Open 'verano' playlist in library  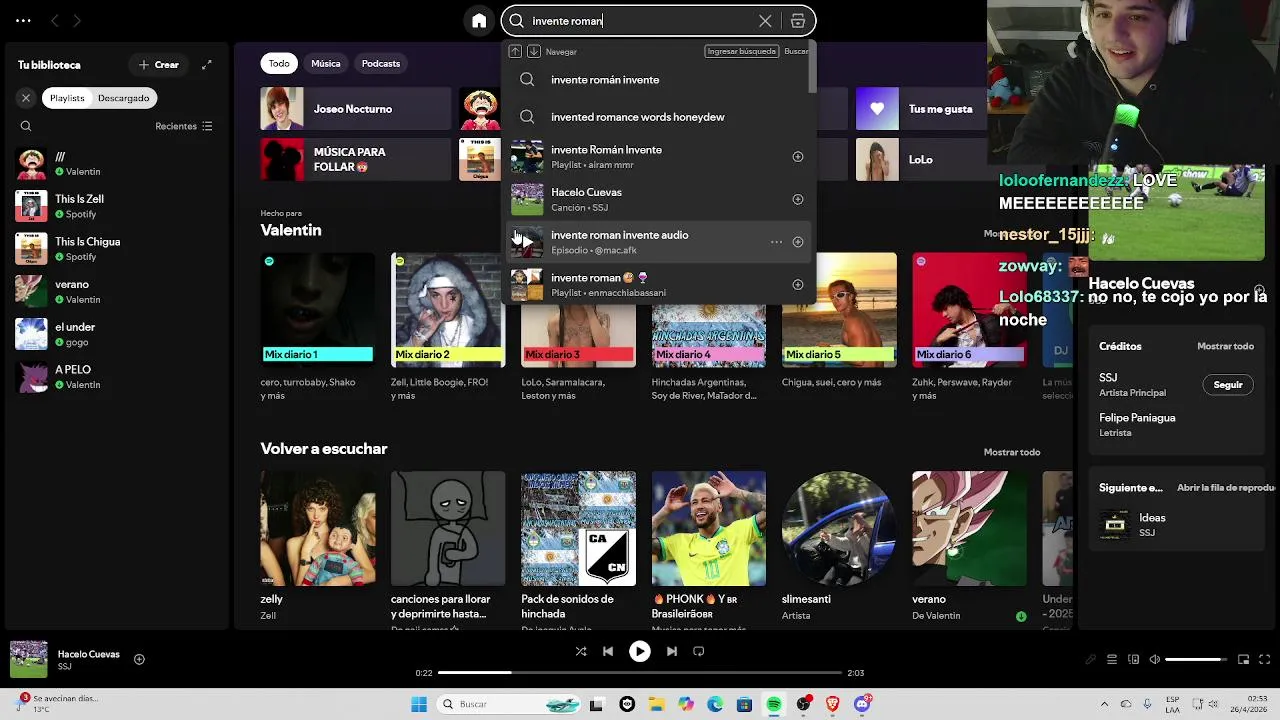115,291
